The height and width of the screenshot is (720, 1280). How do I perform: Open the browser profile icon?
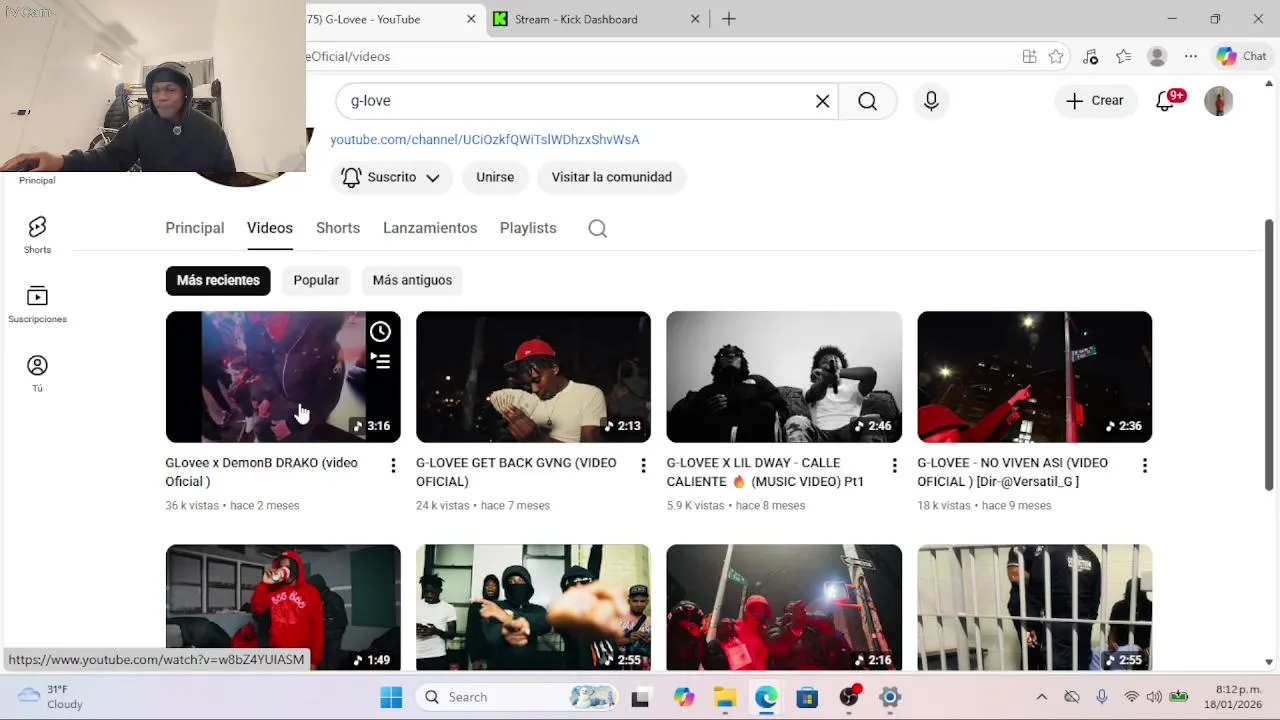coord(1157,56)
